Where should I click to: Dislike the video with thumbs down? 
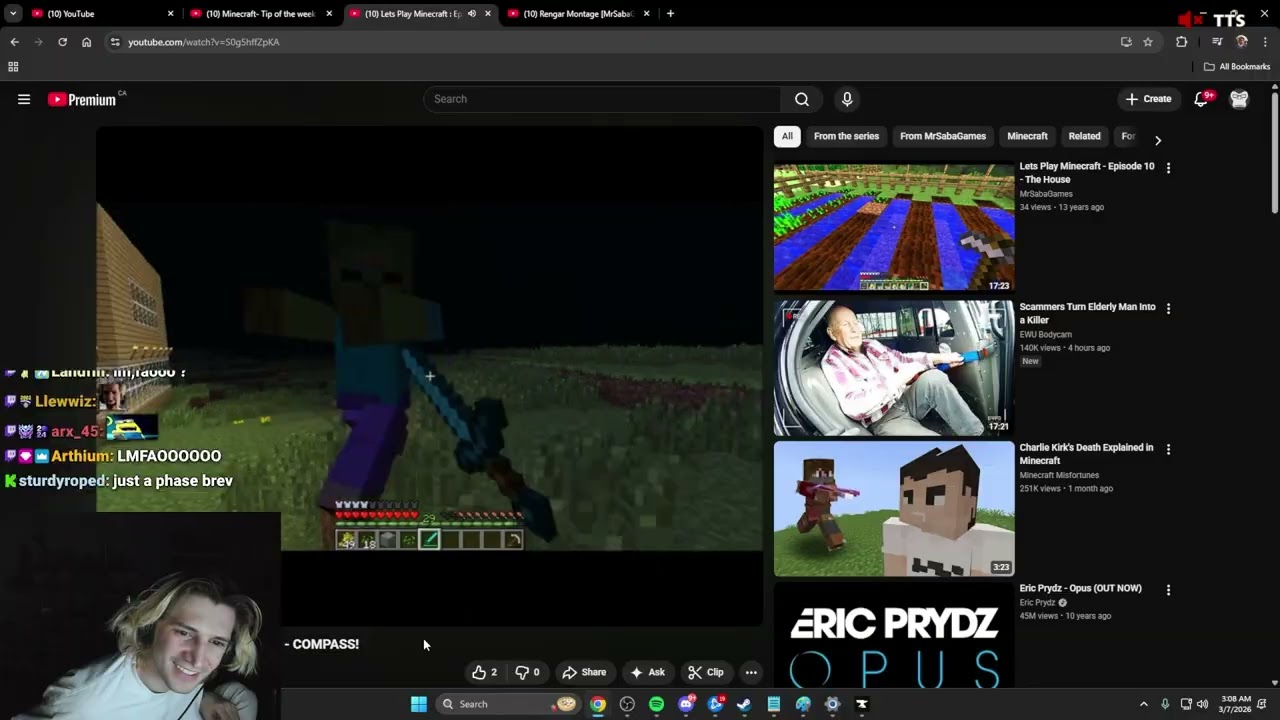click(x=528, y=672)
